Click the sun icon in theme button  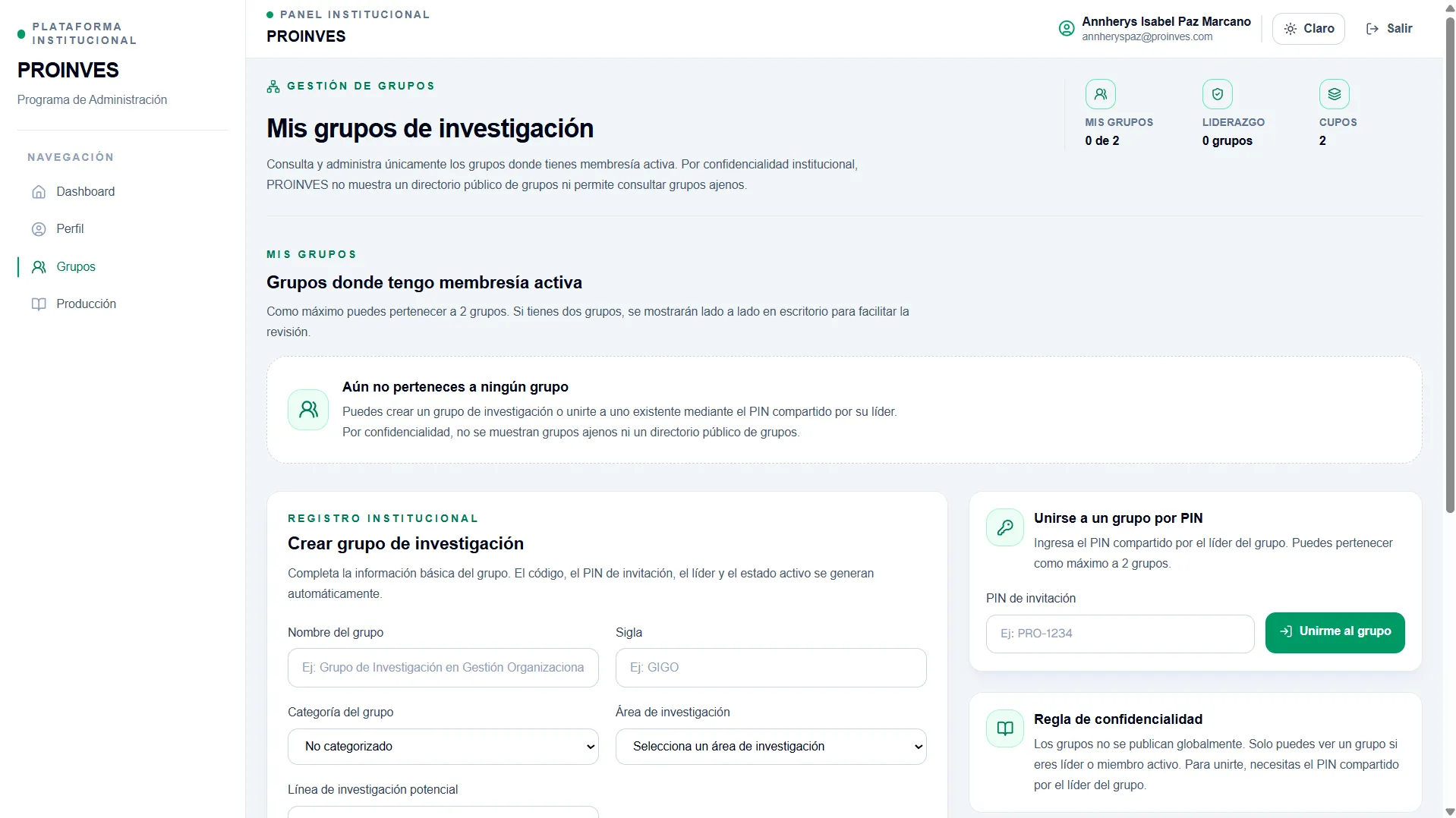point(1291,29)
